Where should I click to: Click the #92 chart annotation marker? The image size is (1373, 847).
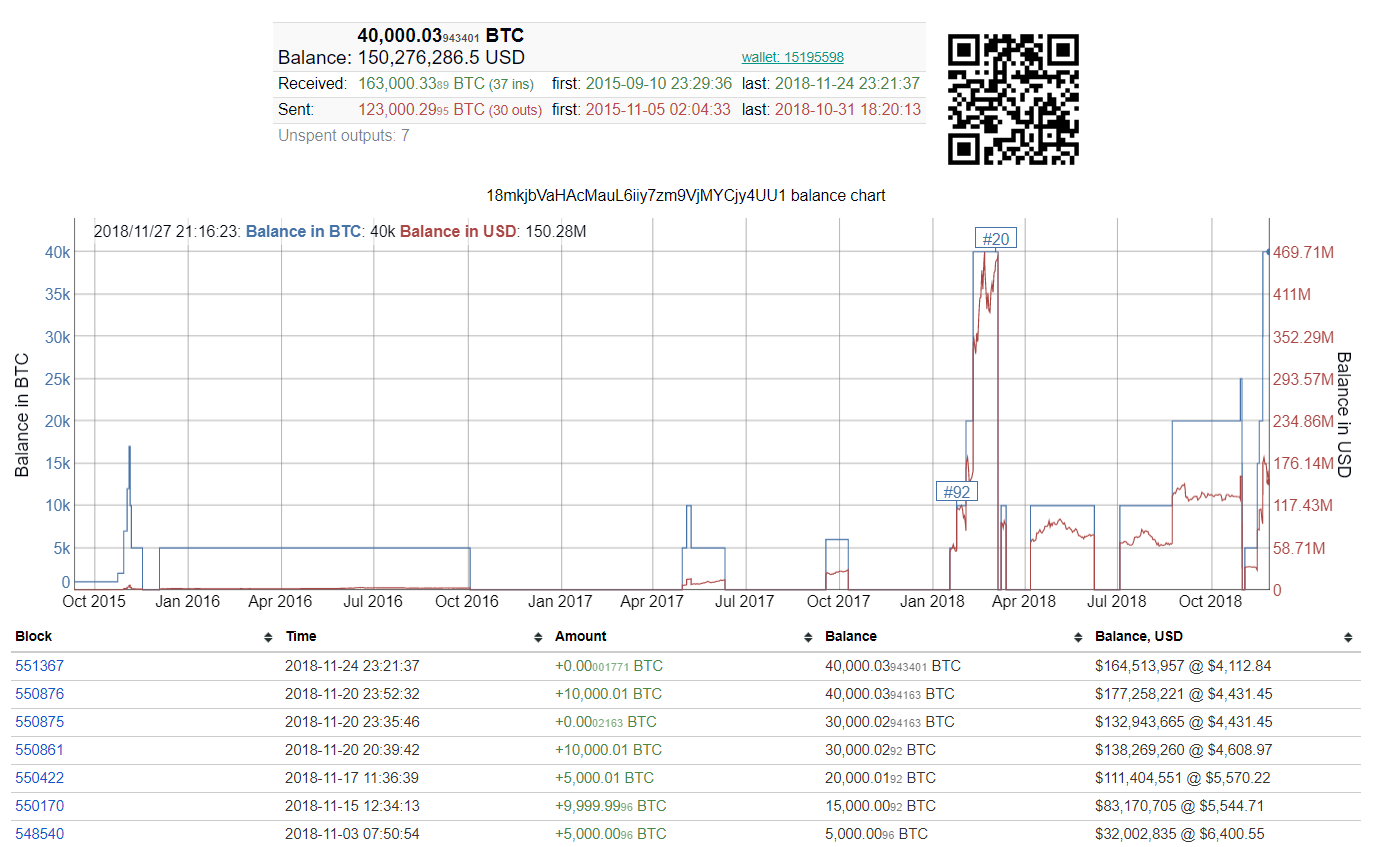[x=956, y=492]
